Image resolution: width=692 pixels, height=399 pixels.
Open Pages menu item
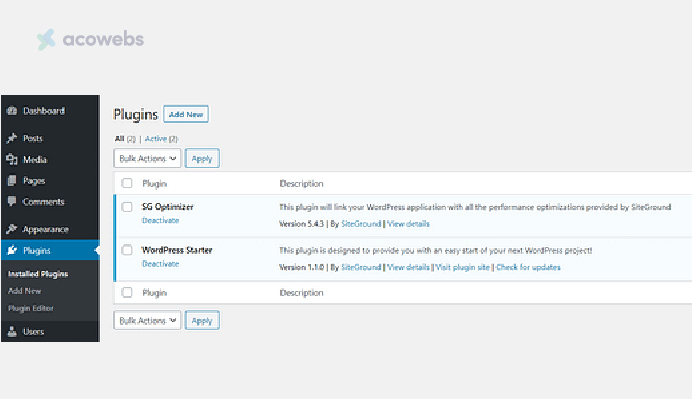pos(50,181)
